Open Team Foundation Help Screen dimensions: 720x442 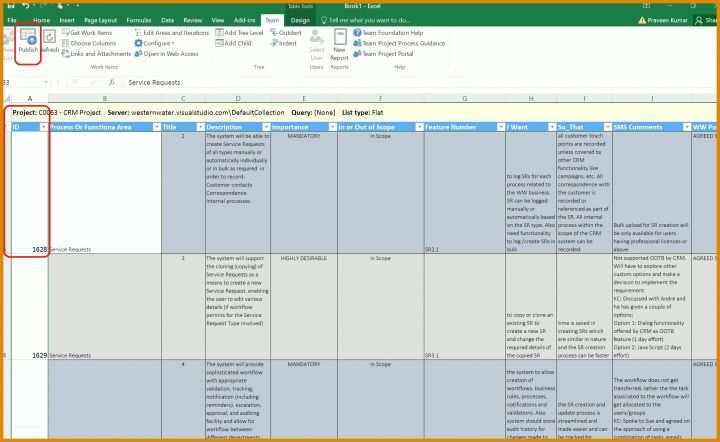388,33
